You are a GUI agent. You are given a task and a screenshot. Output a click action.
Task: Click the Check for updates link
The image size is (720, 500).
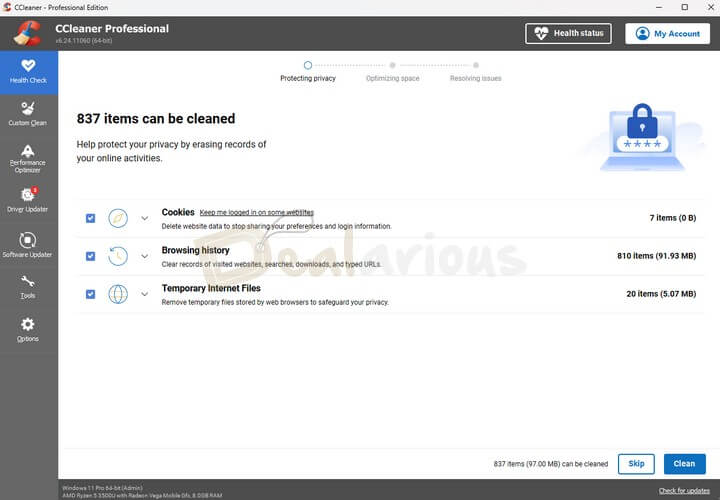point(684,491)
